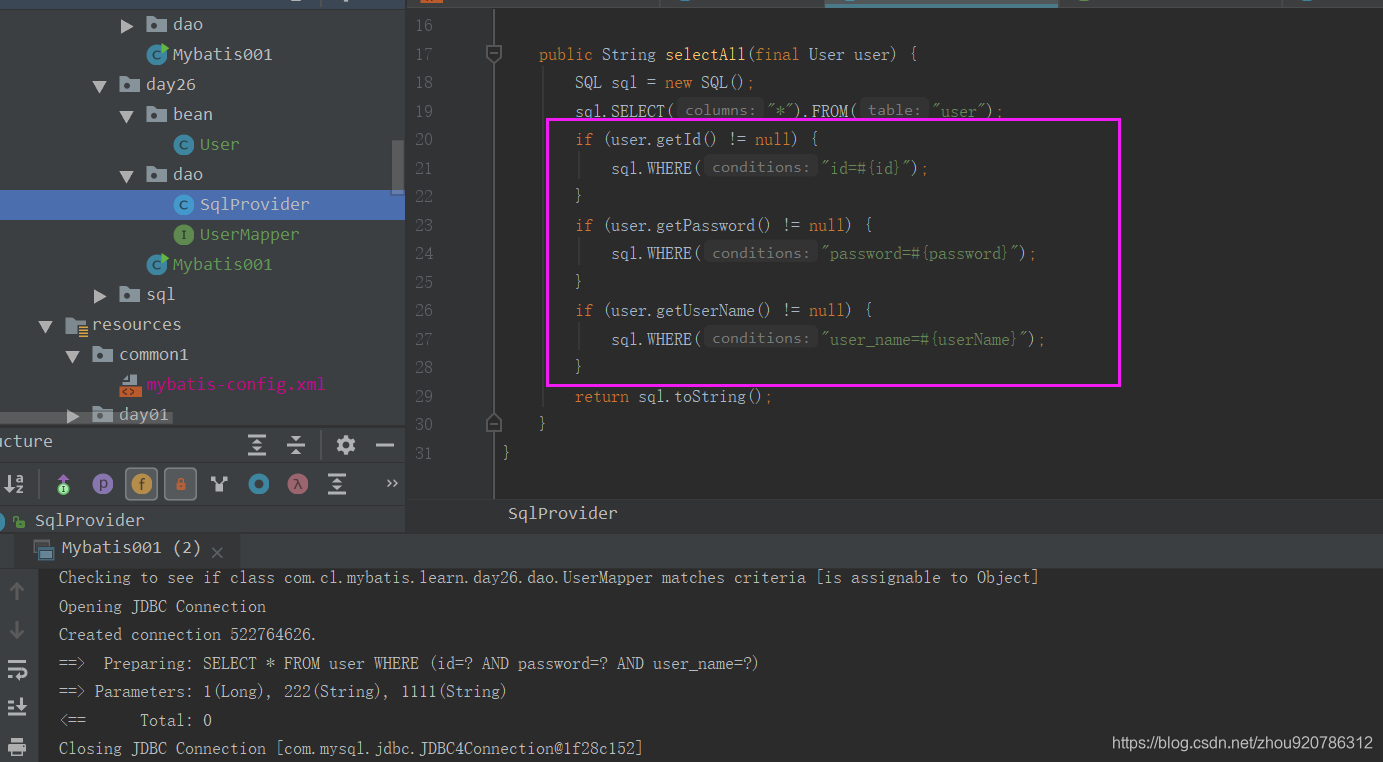Screen dimensions: 1383x762
Task: Click line number 29 in the gutter
Action: coord(422,396)
